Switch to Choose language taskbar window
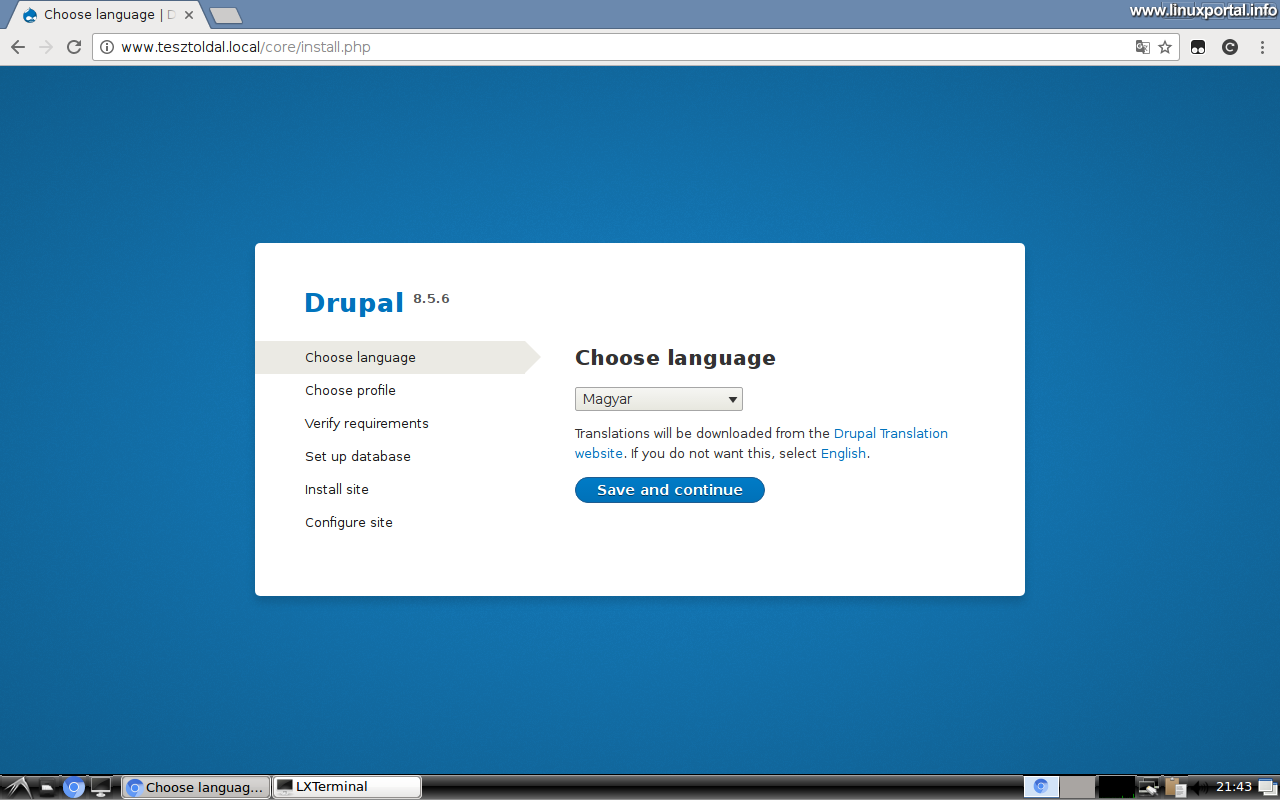This screenshot has height=800, width=1280. (x=196, y=787)
